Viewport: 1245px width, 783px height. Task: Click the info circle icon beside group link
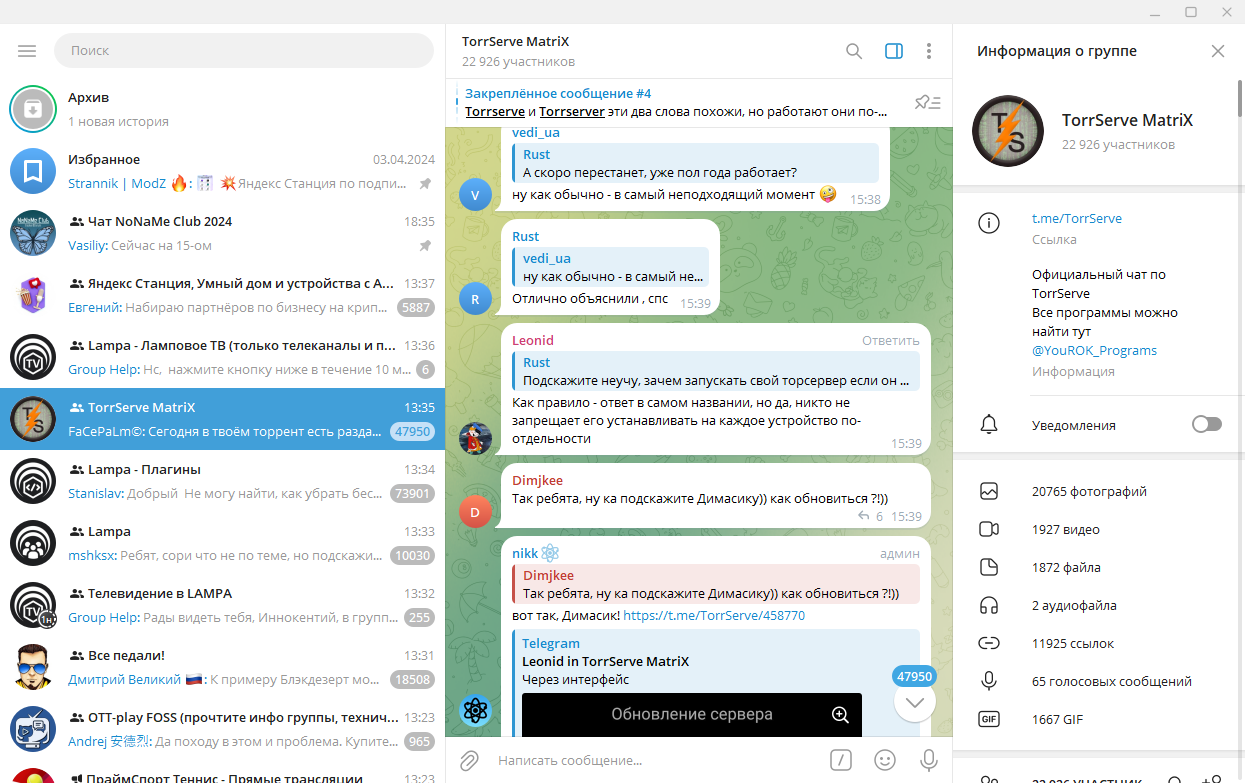pyautogui.click(x=989, y=224)
